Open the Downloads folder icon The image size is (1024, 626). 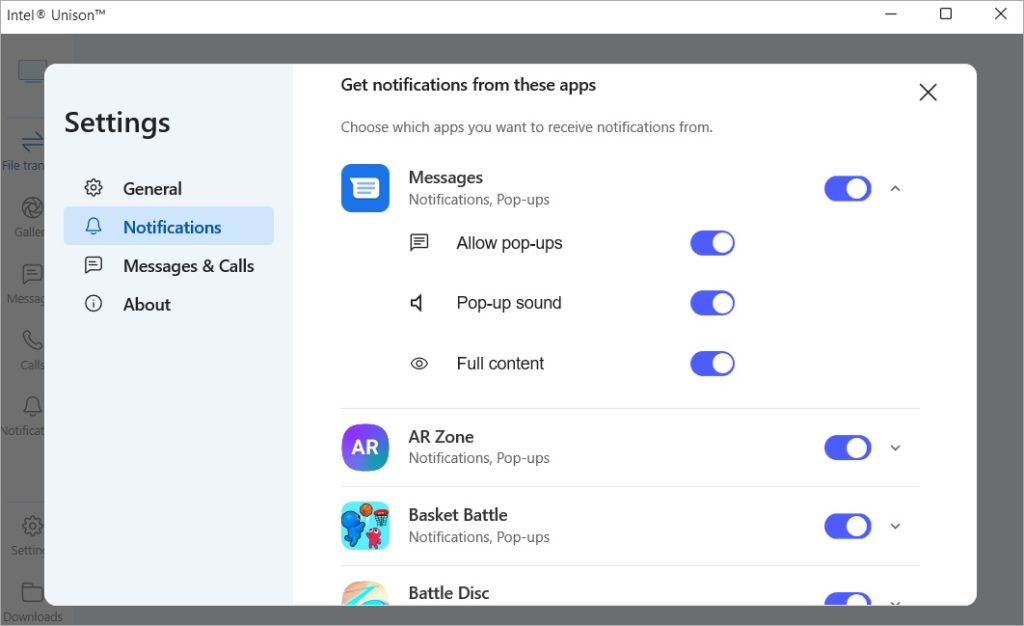(x=32, y=592)
